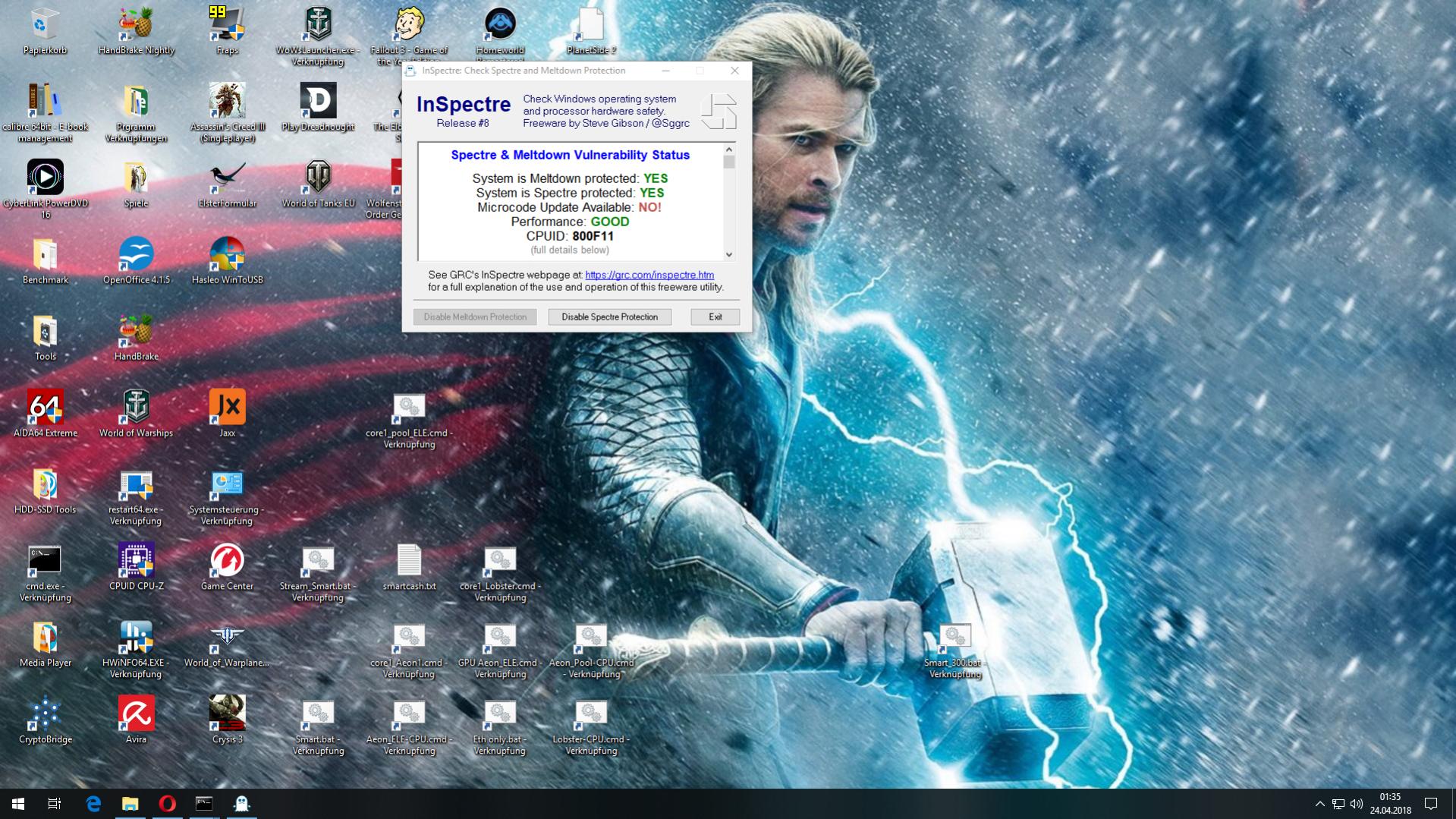Open ElsterFormular desktop icon
This screenshot has width=1456, height=819.
point(227,184)
